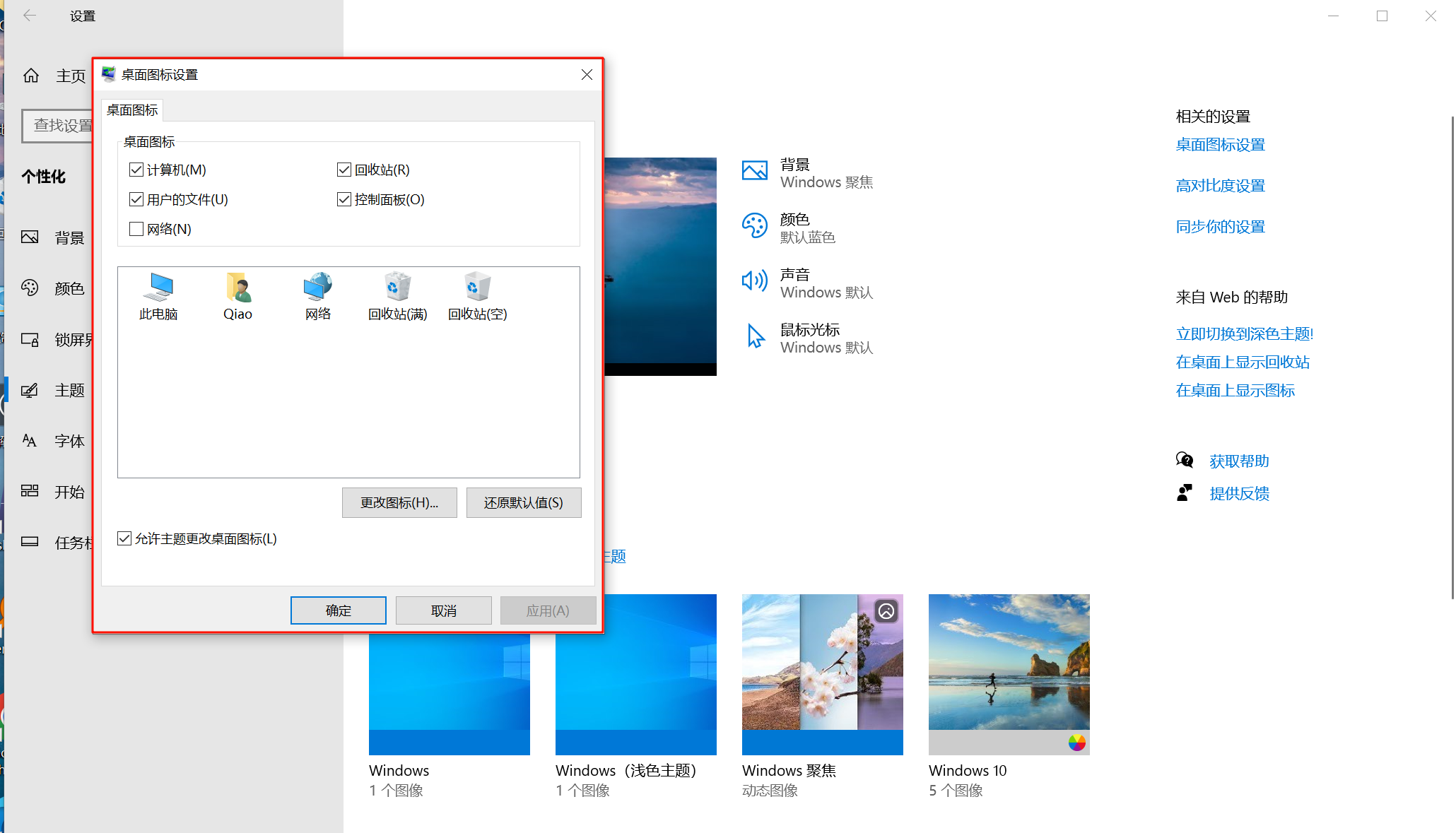
Task: Uncheck the 控制面板(O) checkbox
Action: tap(344, 199)
